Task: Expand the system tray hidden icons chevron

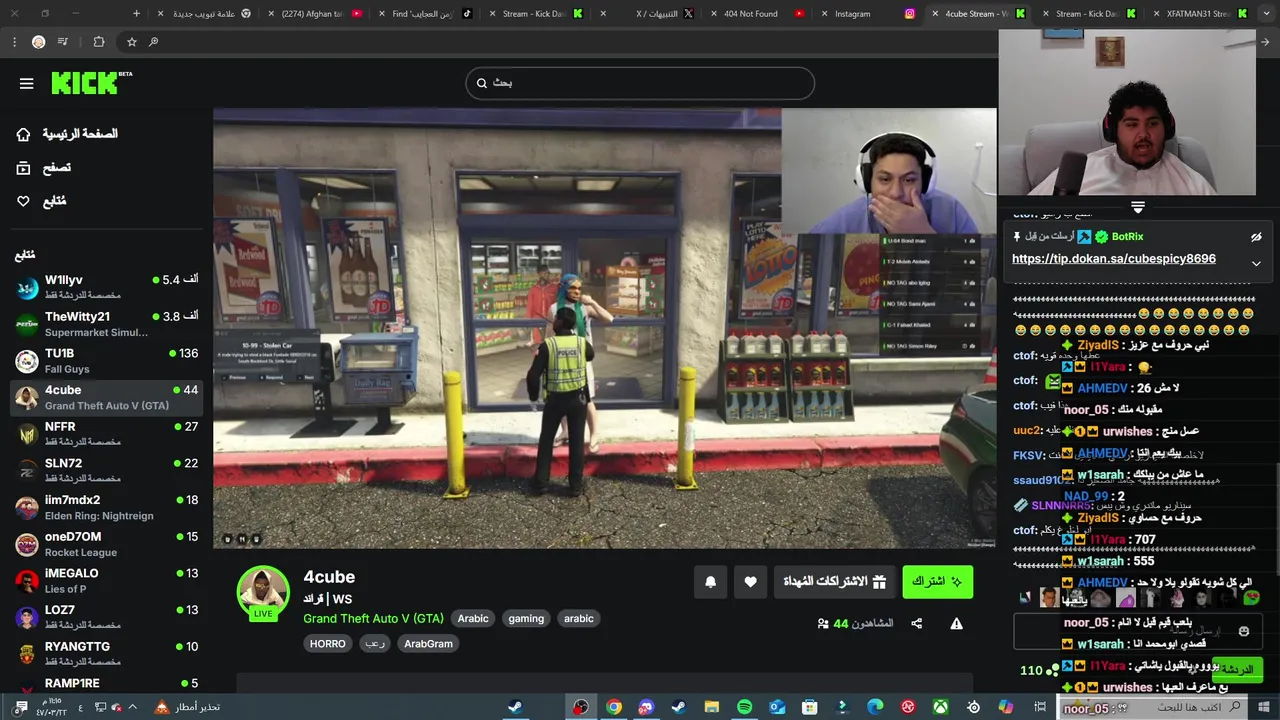Action: pyautogui.click(x=132, y=707)
